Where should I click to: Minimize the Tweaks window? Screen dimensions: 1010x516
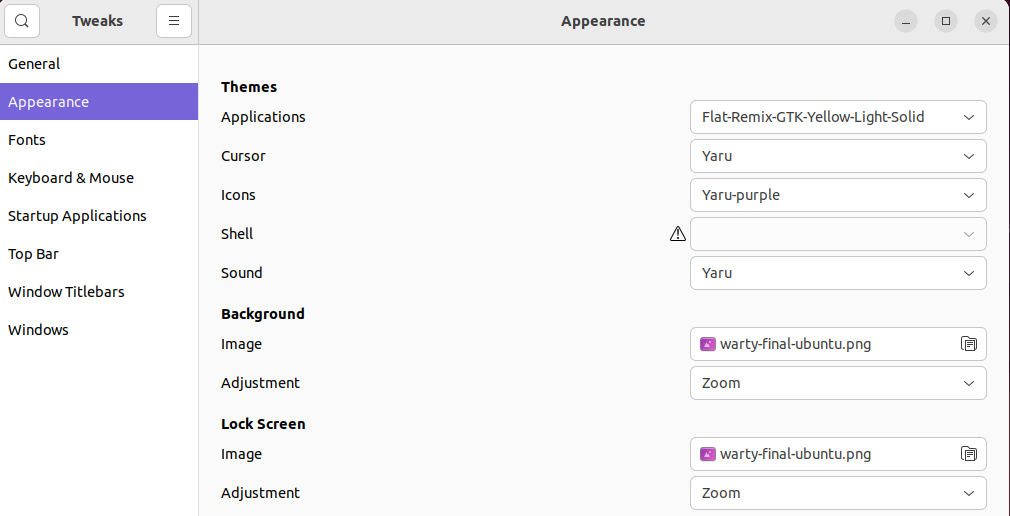[906, 21]
